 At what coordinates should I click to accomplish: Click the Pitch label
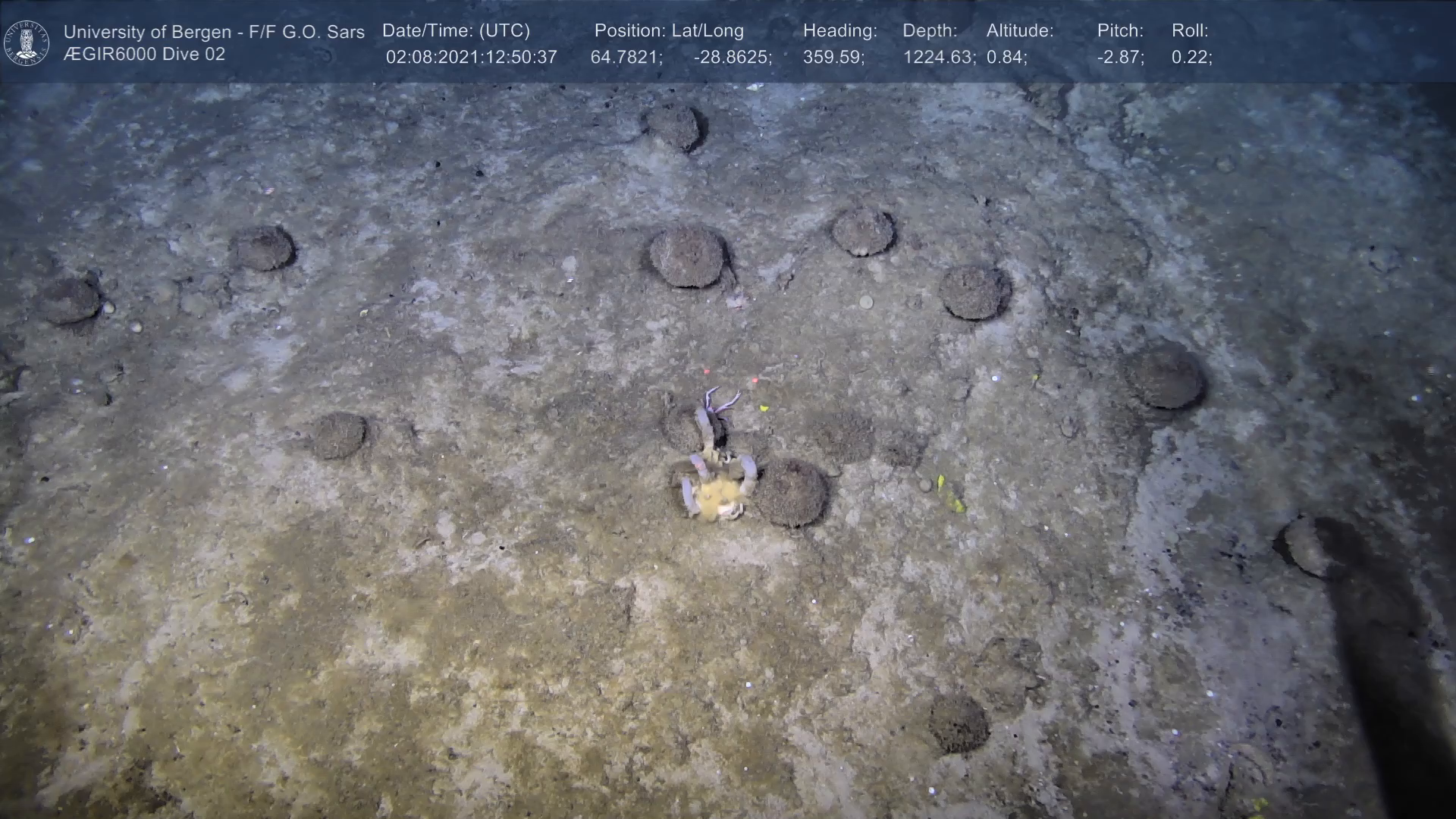pos(1120,31)
